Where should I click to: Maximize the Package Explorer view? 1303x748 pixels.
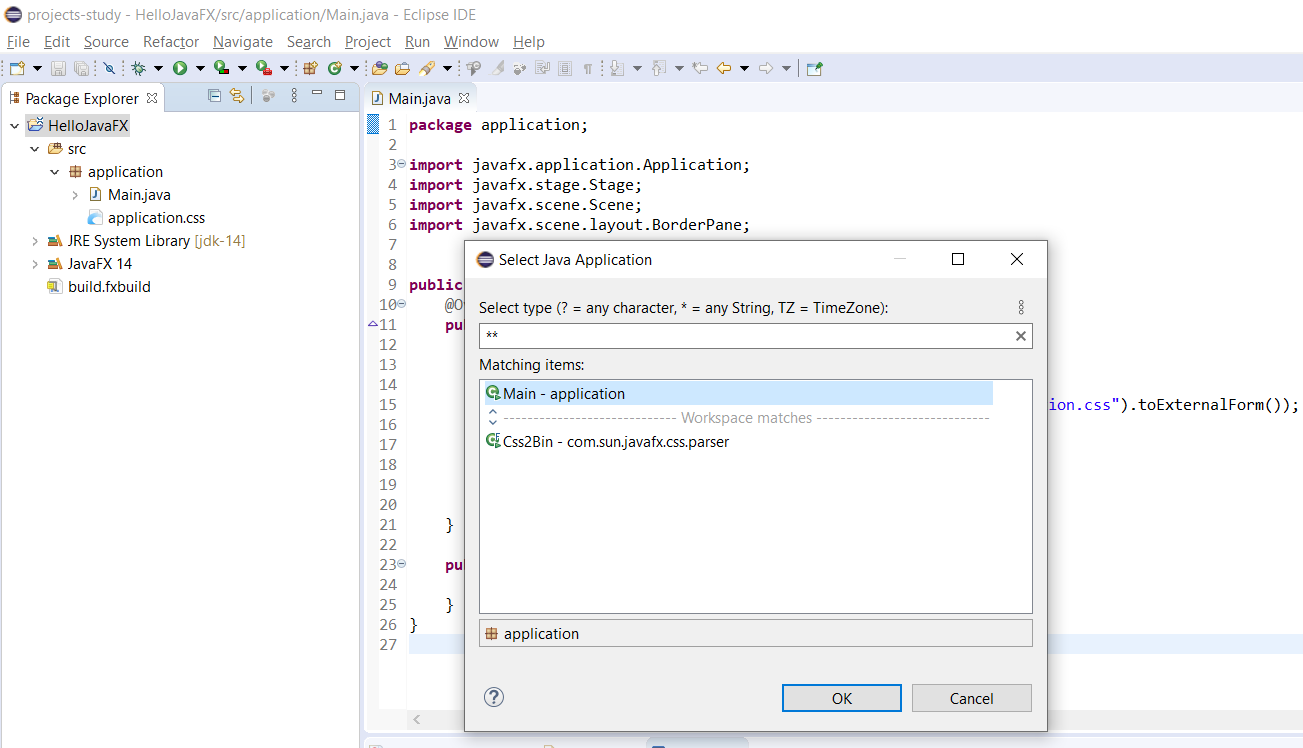coord(340,95)
